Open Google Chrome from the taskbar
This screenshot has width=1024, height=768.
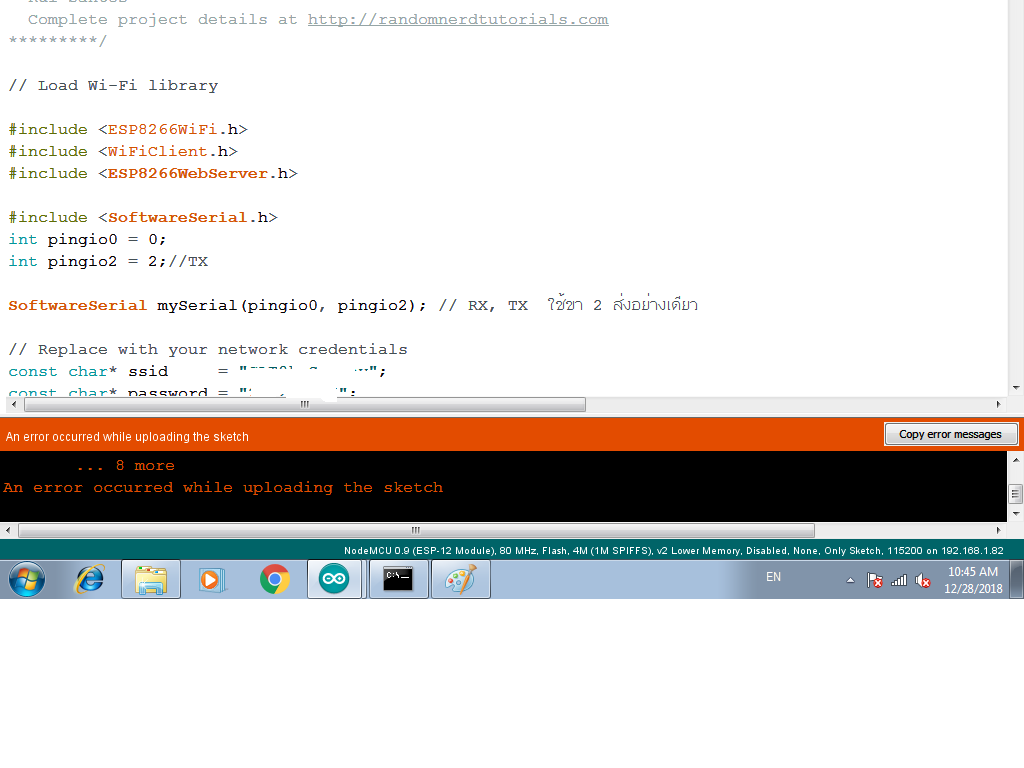point(274,579)
